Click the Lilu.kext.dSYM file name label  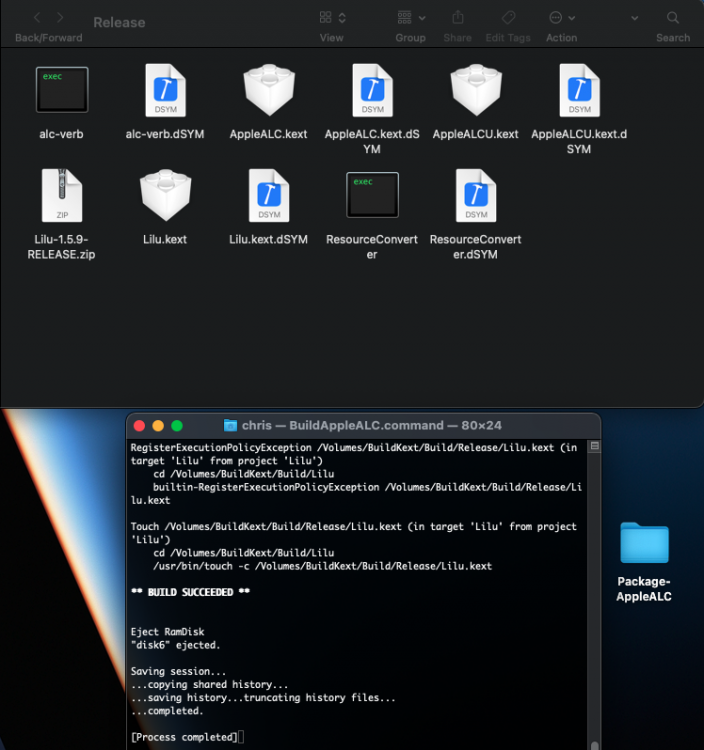click(x=269, y=239)
